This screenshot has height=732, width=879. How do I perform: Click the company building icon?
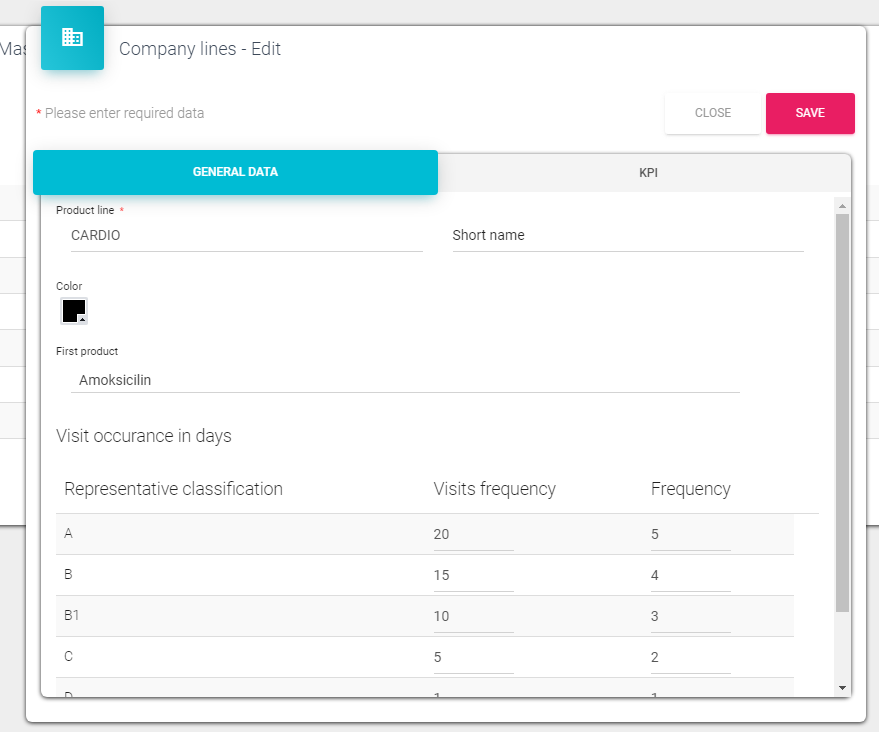[x=72, y=38]
